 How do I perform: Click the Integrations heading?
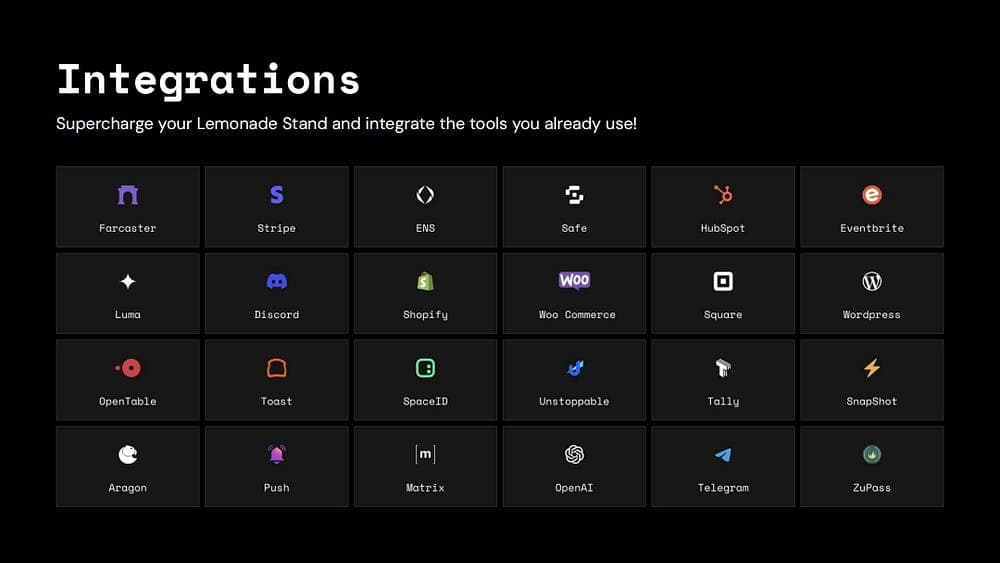[209, 80]
